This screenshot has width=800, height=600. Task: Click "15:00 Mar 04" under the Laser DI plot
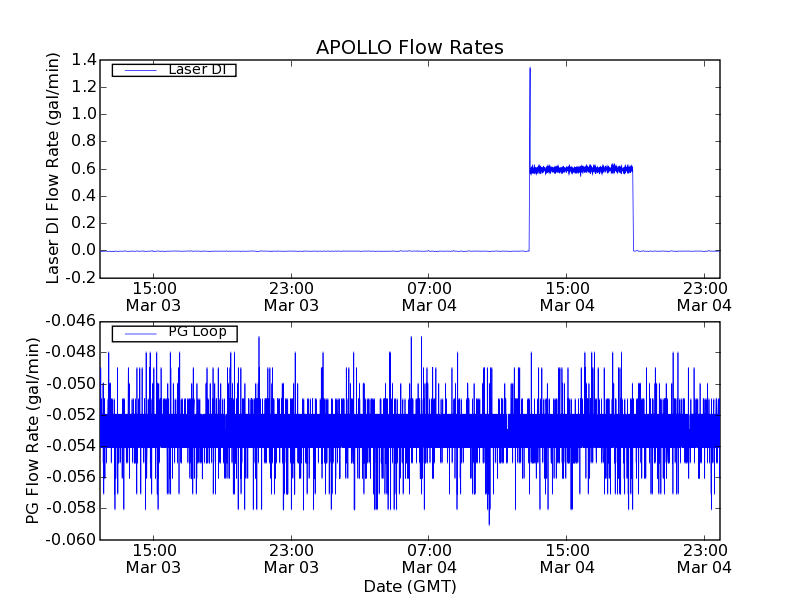point(567,297)
